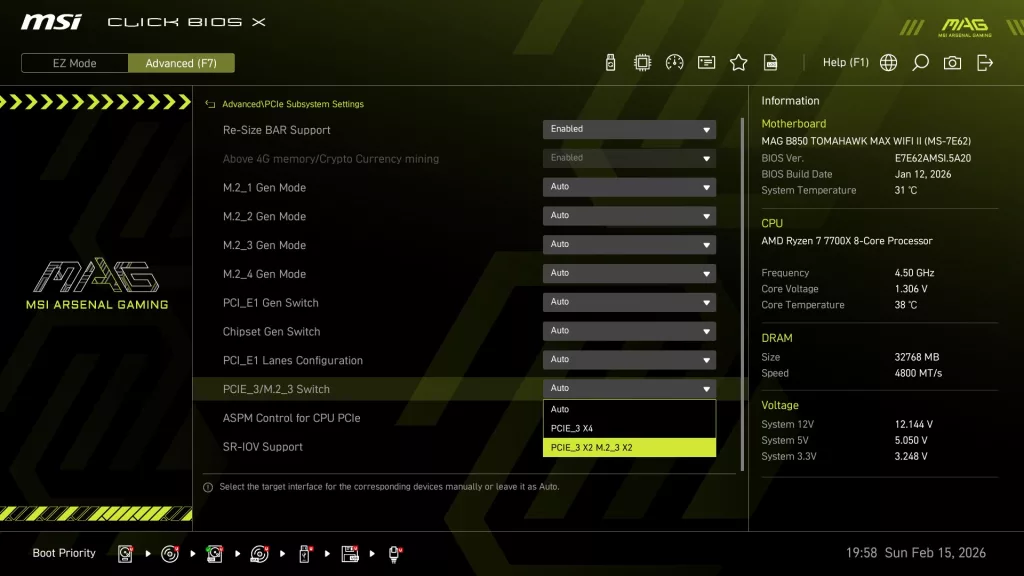Open the BIOS log file icon
This screenshot has height=576, width=1024.
point(771,61)
